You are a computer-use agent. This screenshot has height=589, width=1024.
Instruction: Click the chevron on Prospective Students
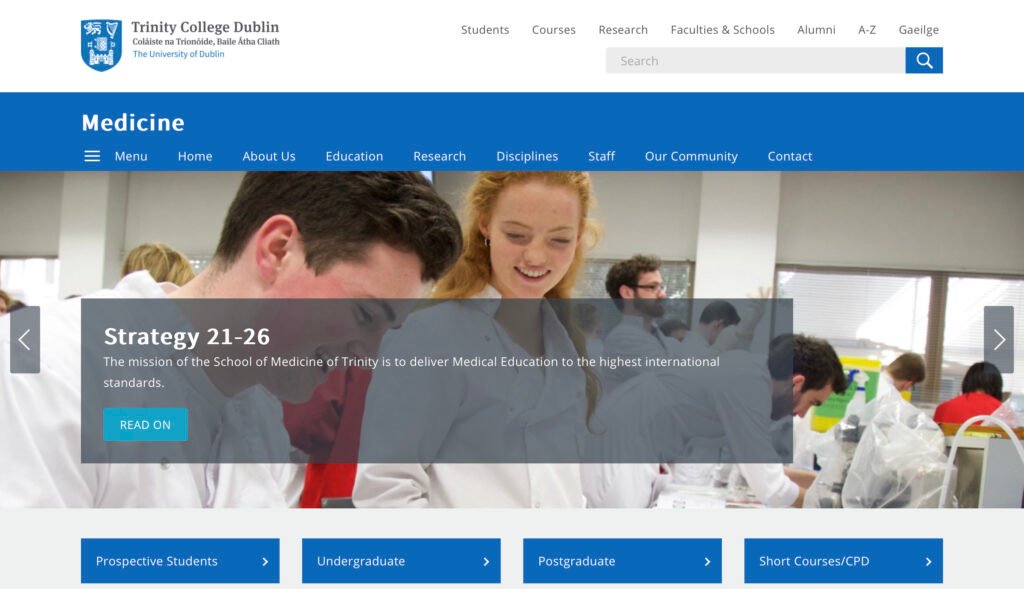click(266, 561)
